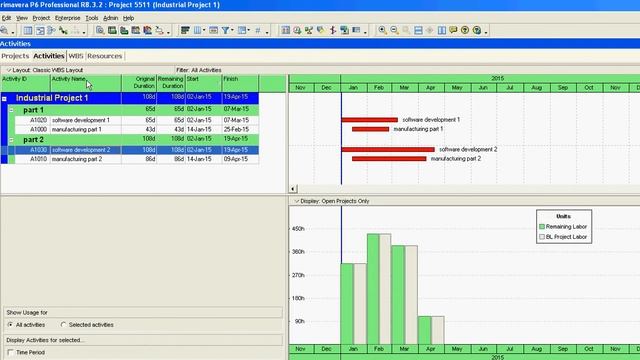Show the Resource Usage Spreadsheet icon

tap(136, 30)
